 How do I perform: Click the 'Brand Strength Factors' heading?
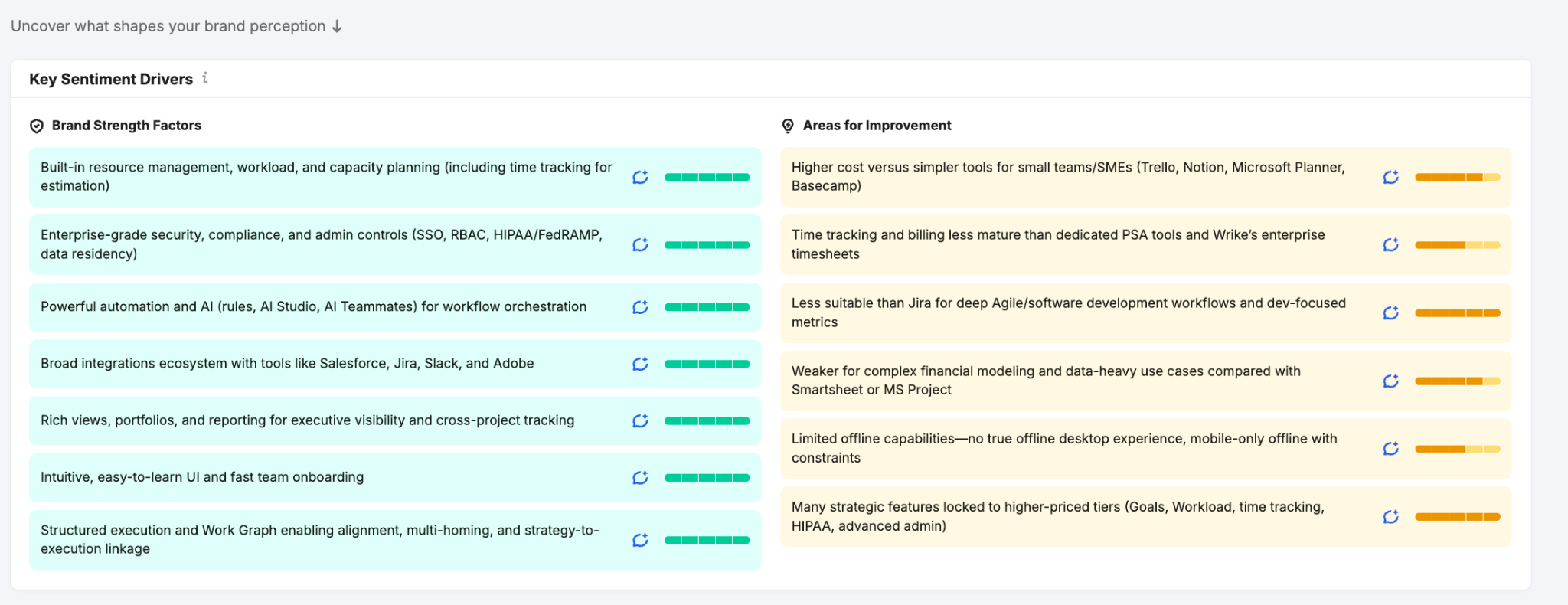126,126
